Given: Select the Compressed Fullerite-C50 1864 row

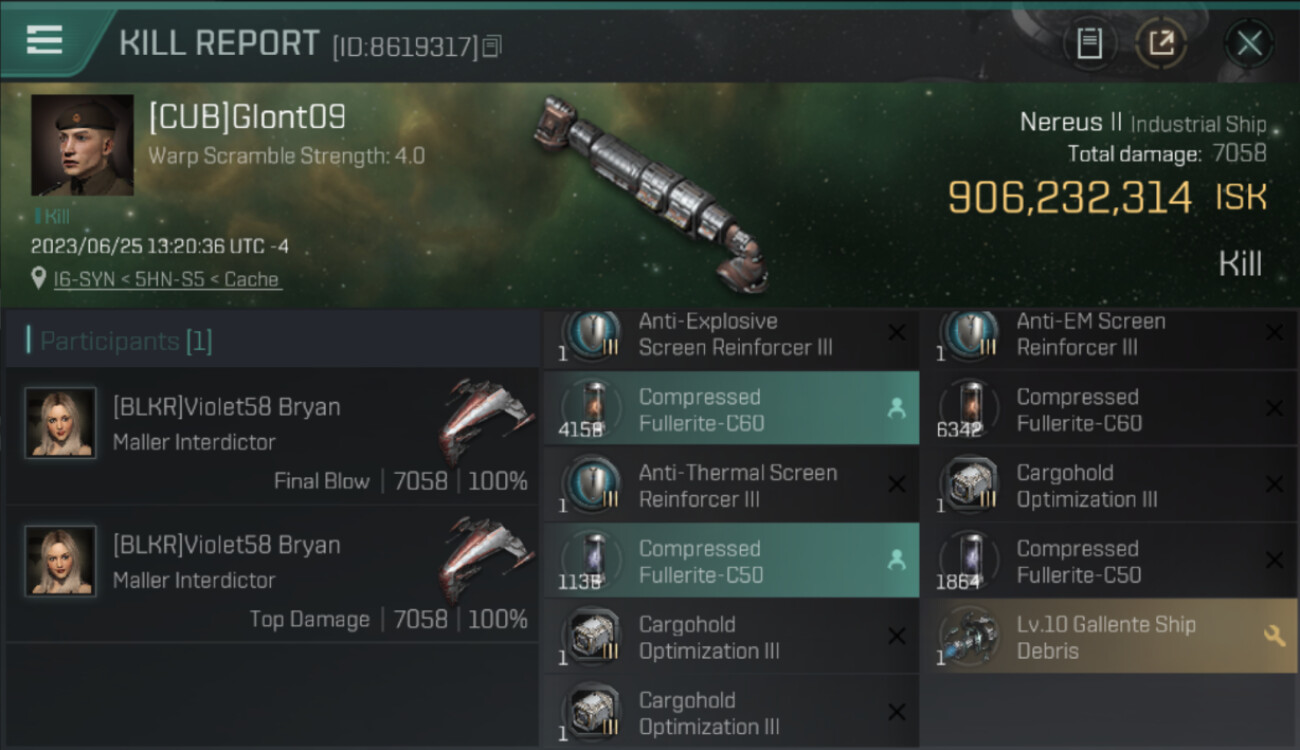Looking at the screenshot, I should [x=1110, y=560].
